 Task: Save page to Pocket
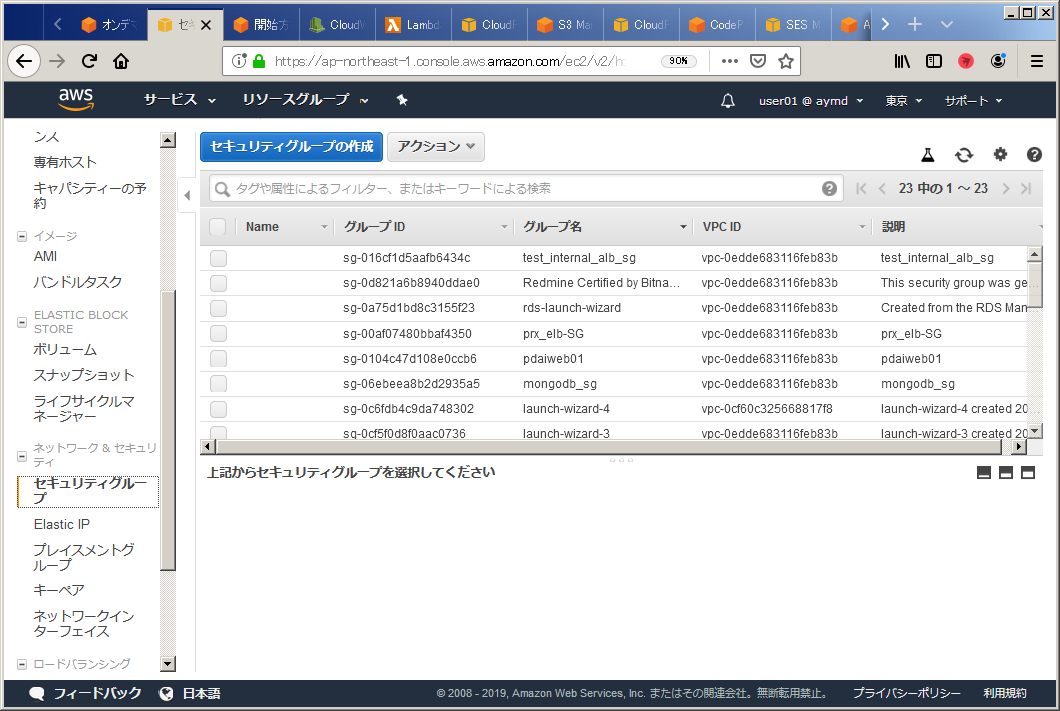click(x=758, y=61)
